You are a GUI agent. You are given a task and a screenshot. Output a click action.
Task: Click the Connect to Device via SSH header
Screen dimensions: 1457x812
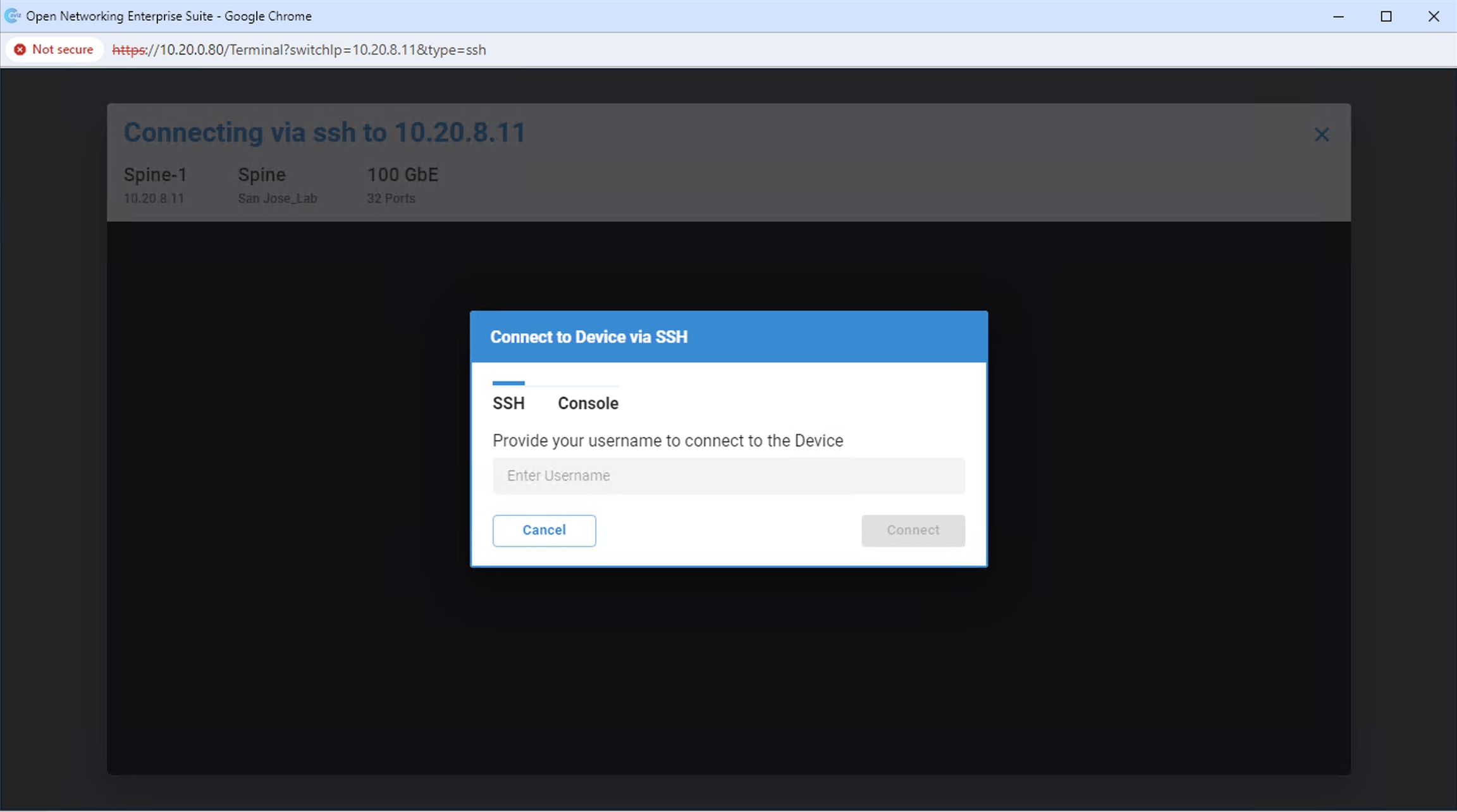(589, 337)
